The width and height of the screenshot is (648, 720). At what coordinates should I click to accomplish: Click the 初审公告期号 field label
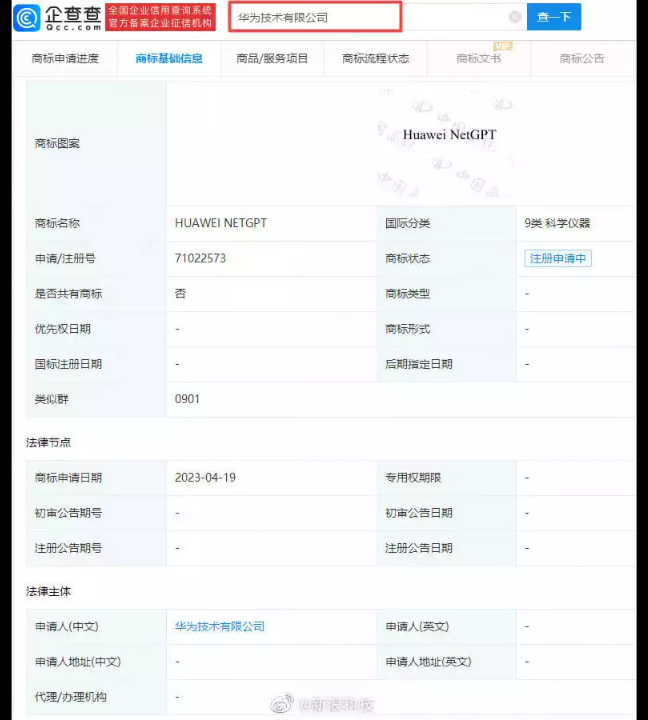[68, 512]
